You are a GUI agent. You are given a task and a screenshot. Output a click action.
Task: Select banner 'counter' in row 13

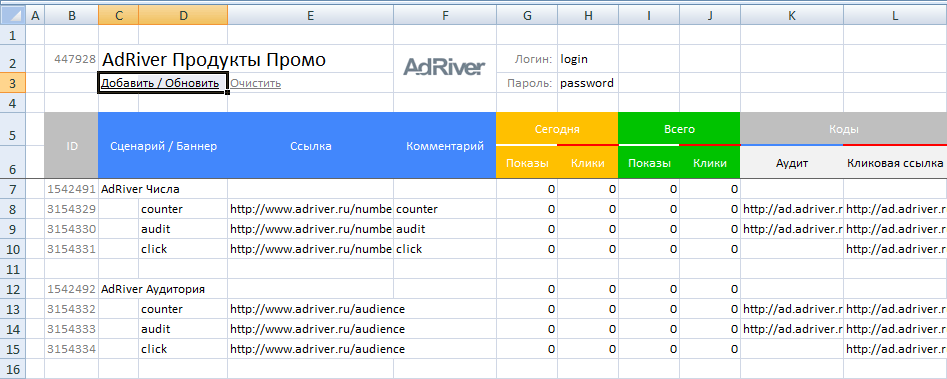point(183,309)
